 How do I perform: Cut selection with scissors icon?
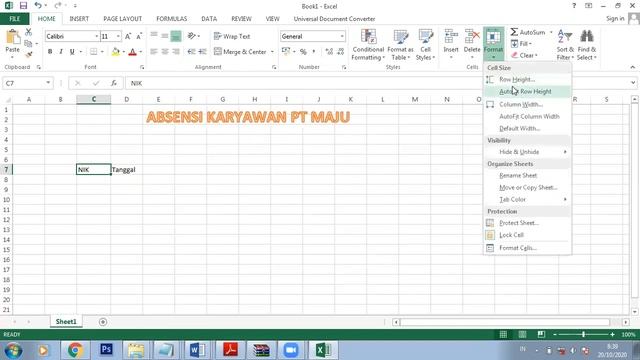(28, 32)
